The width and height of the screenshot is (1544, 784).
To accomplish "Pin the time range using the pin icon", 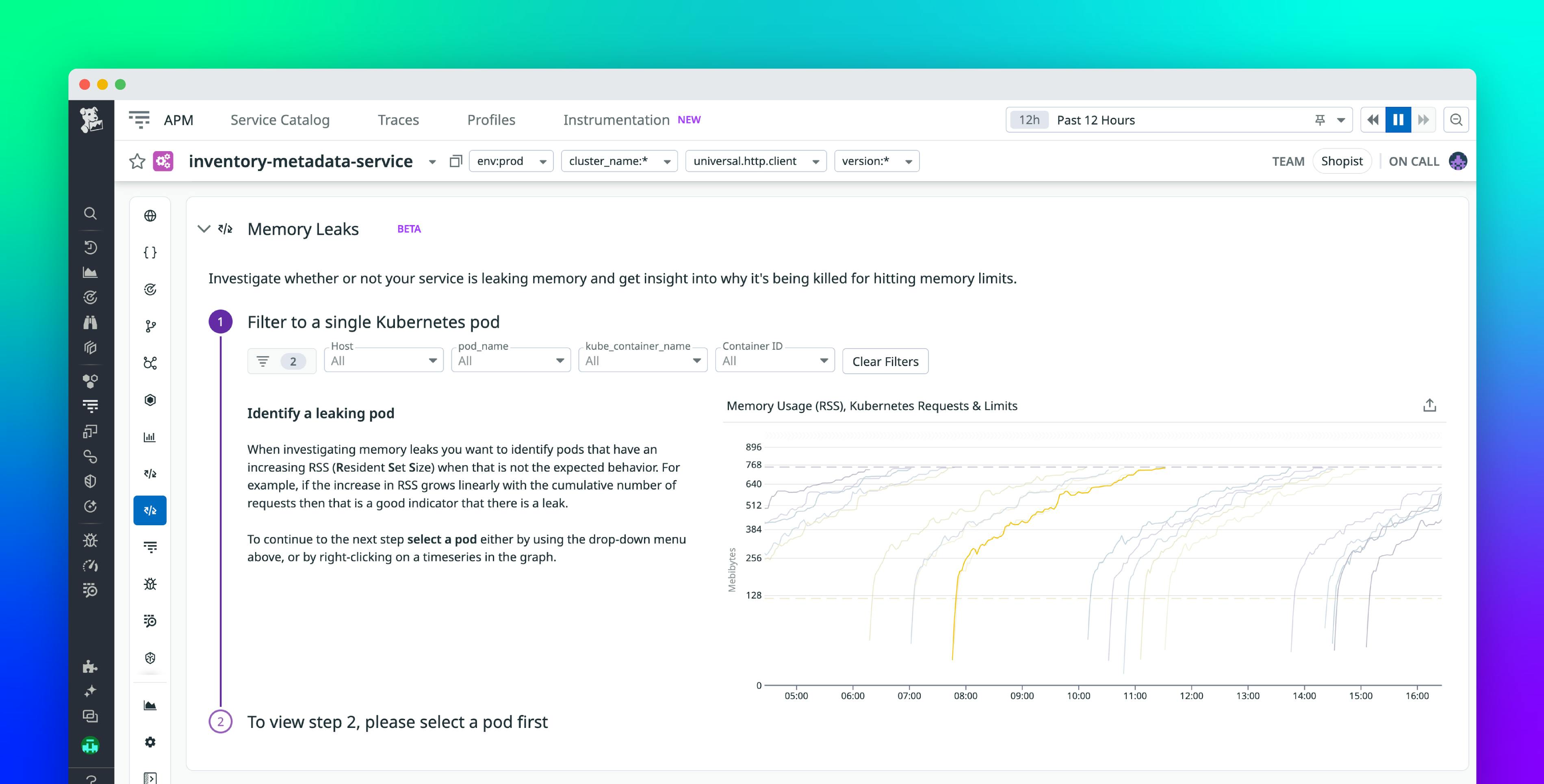I will pyautogui.click(x=1319, y=119).
